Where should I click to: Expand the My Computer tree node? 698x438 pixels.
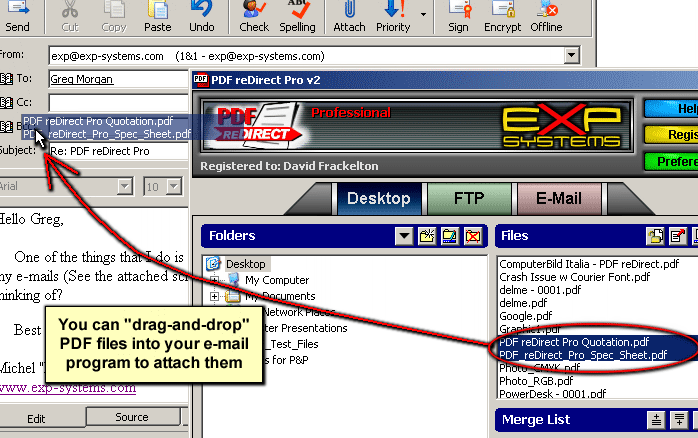coord(214,280)
